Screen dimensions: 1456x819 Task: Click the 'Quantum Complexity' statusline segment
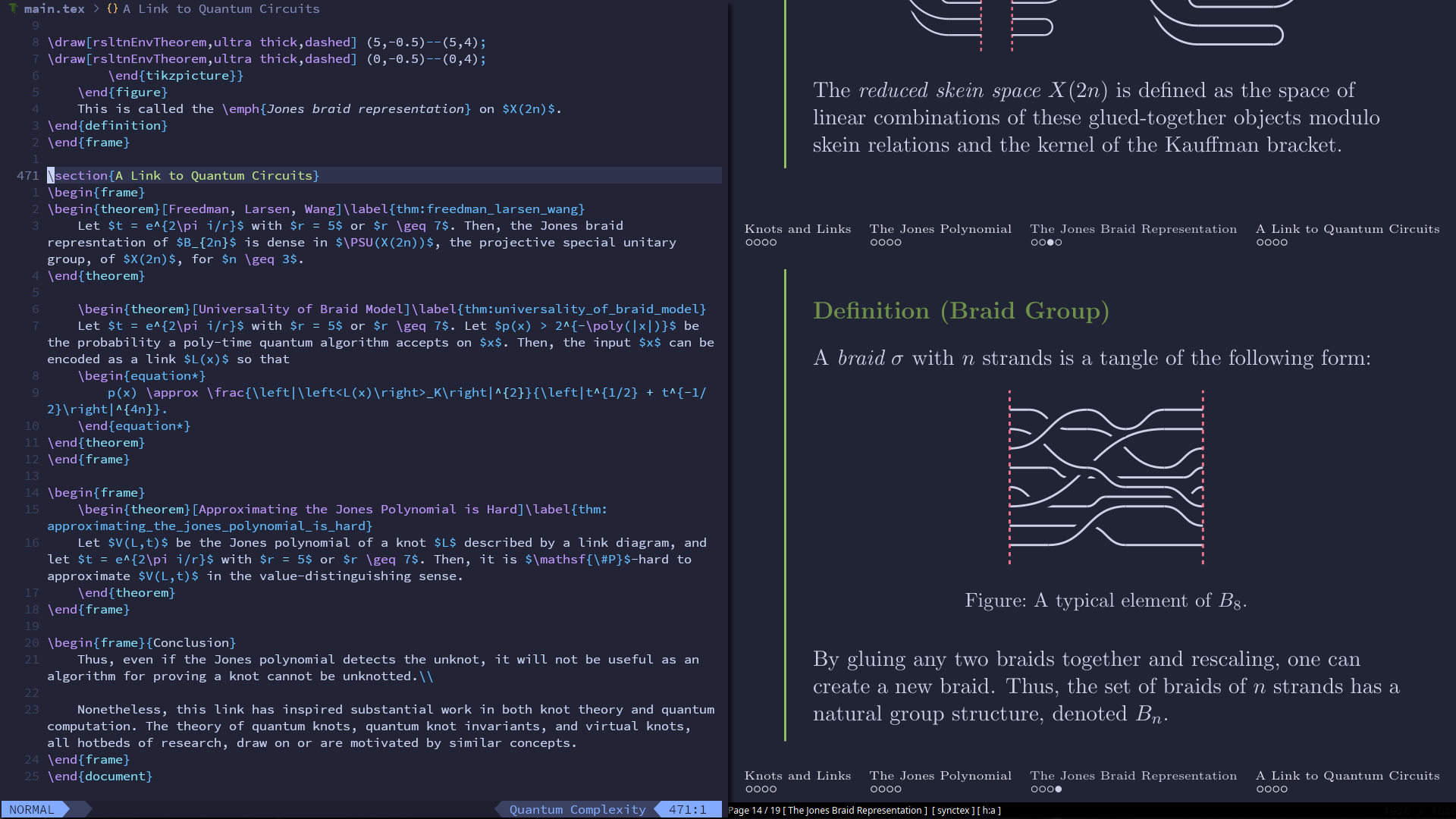[577, 809]
